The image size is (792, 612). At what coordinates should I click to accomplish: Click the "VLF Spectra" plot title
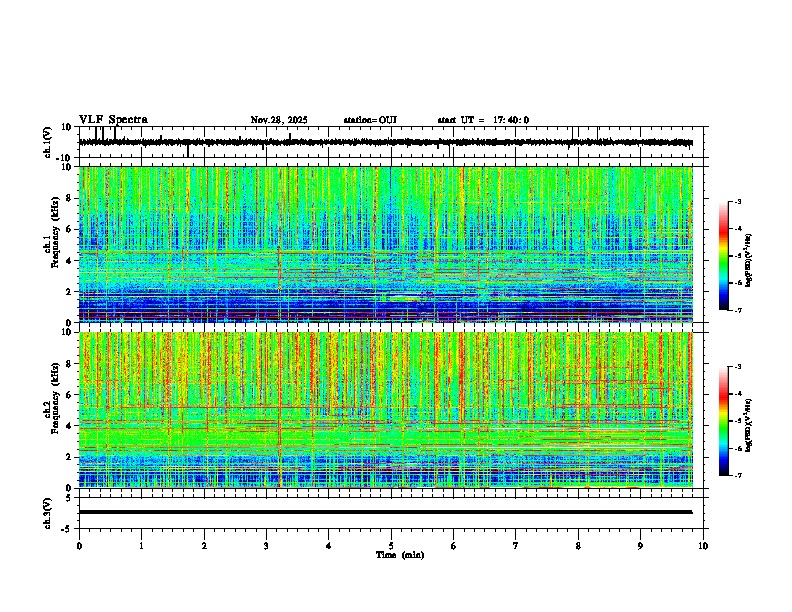[x=113, y=120]
